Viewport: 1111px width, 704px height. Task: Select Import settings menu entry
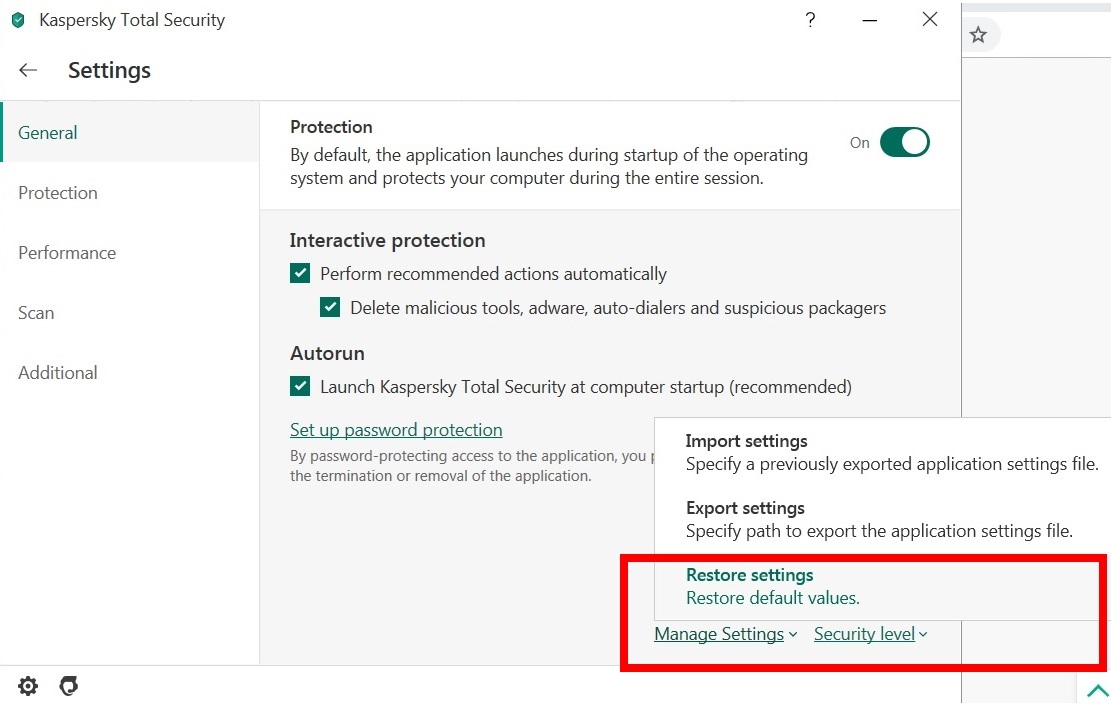(746, 452)
